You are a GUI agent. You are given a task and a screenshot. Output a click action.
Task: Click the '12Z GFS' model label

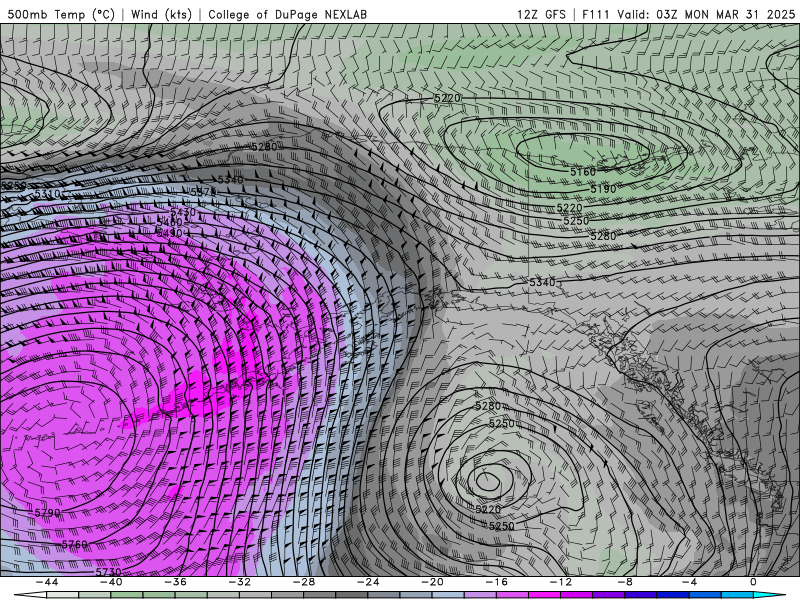541,14
